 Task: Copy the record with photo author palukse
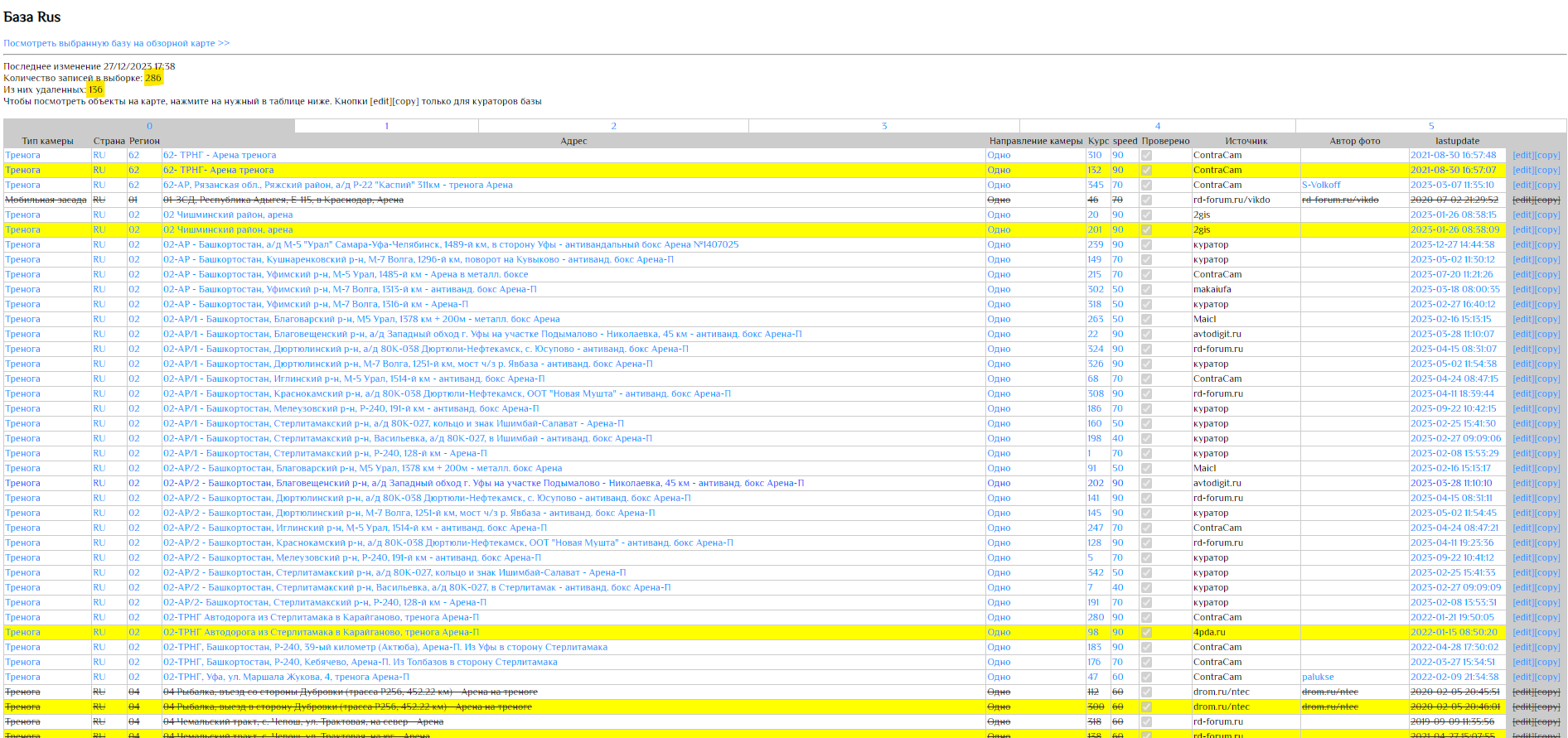coord(1548,678)
